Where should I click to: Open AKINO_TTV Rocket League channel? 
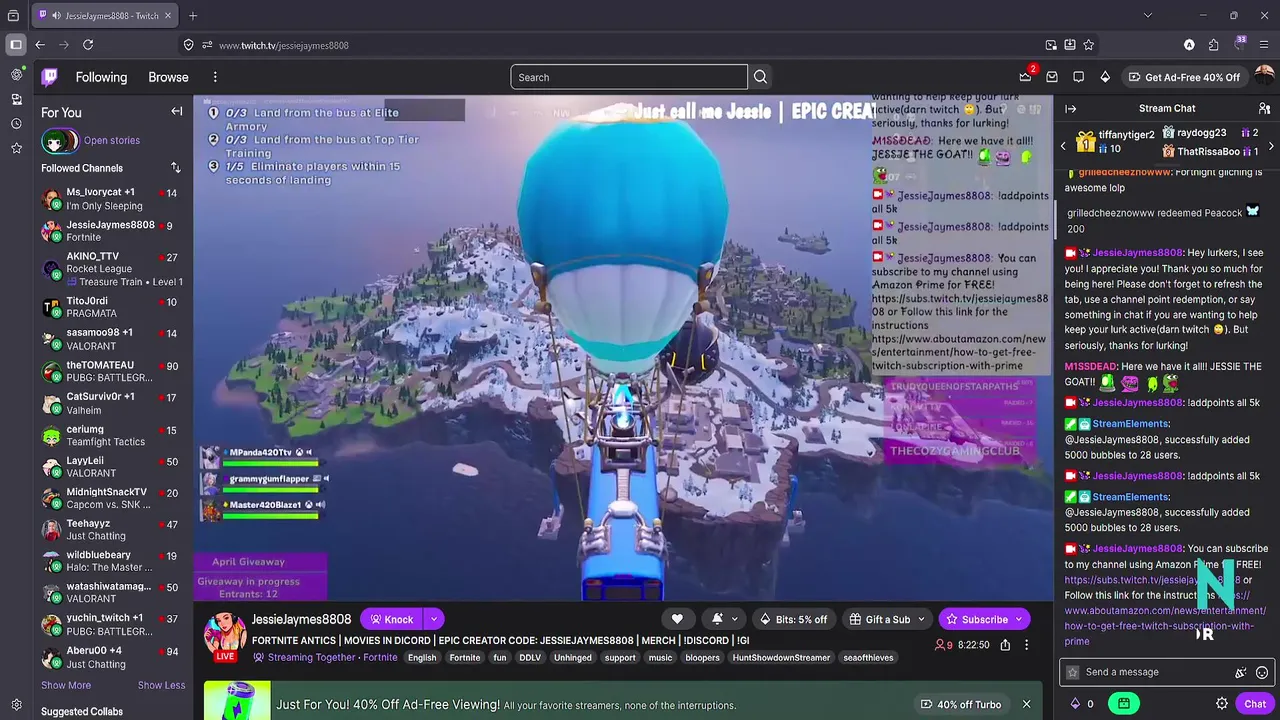click(x=113, y=269)
